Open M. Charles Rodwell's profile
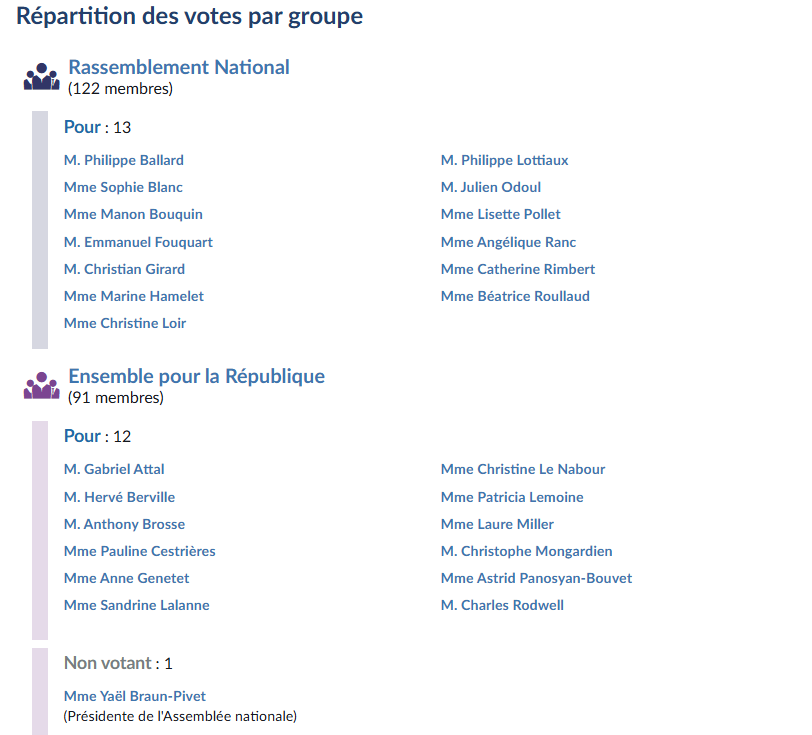Viewport: 812px width, 735px height. click(x=502, y=605)
